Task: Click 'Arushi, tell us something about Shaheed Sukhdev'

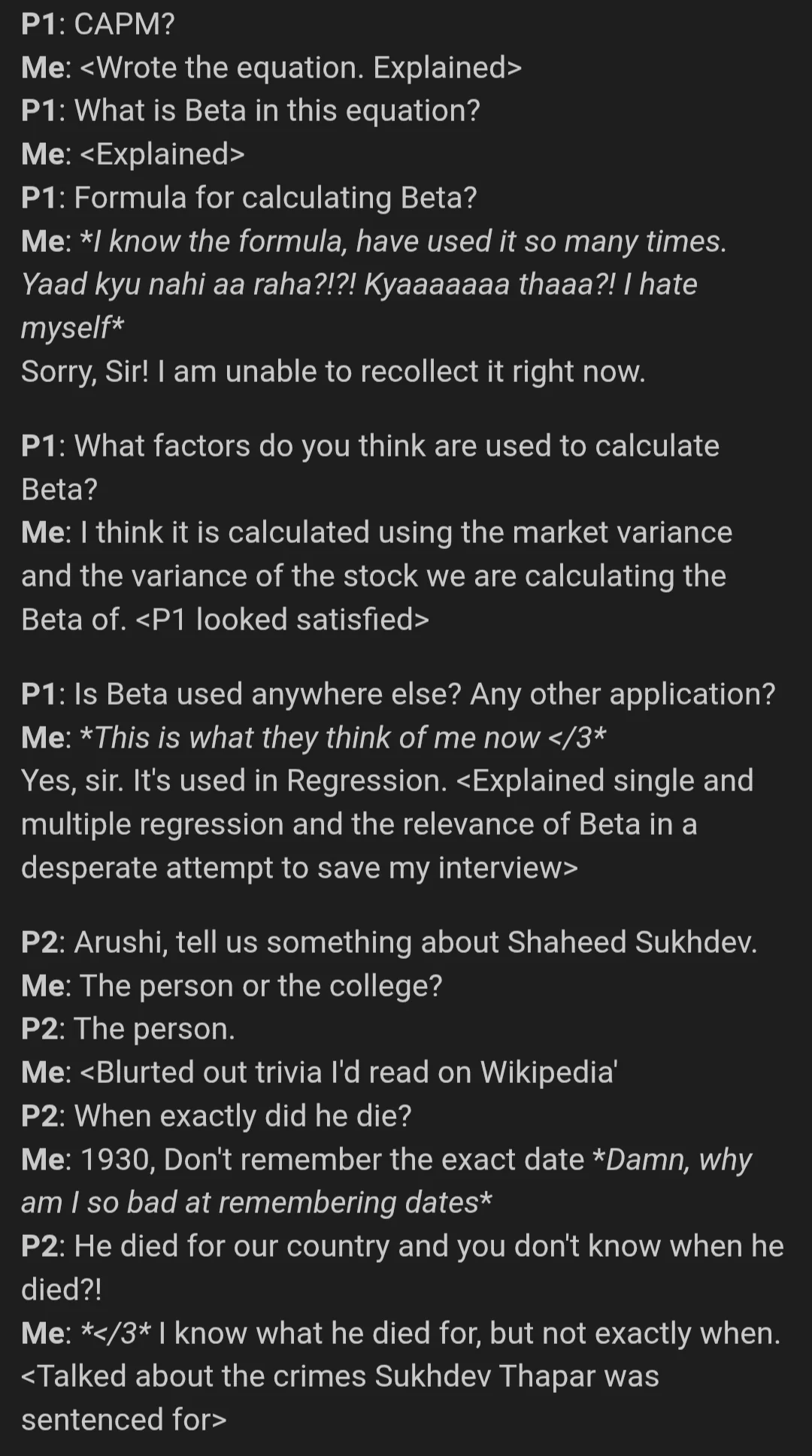Action: pos(415,942)
